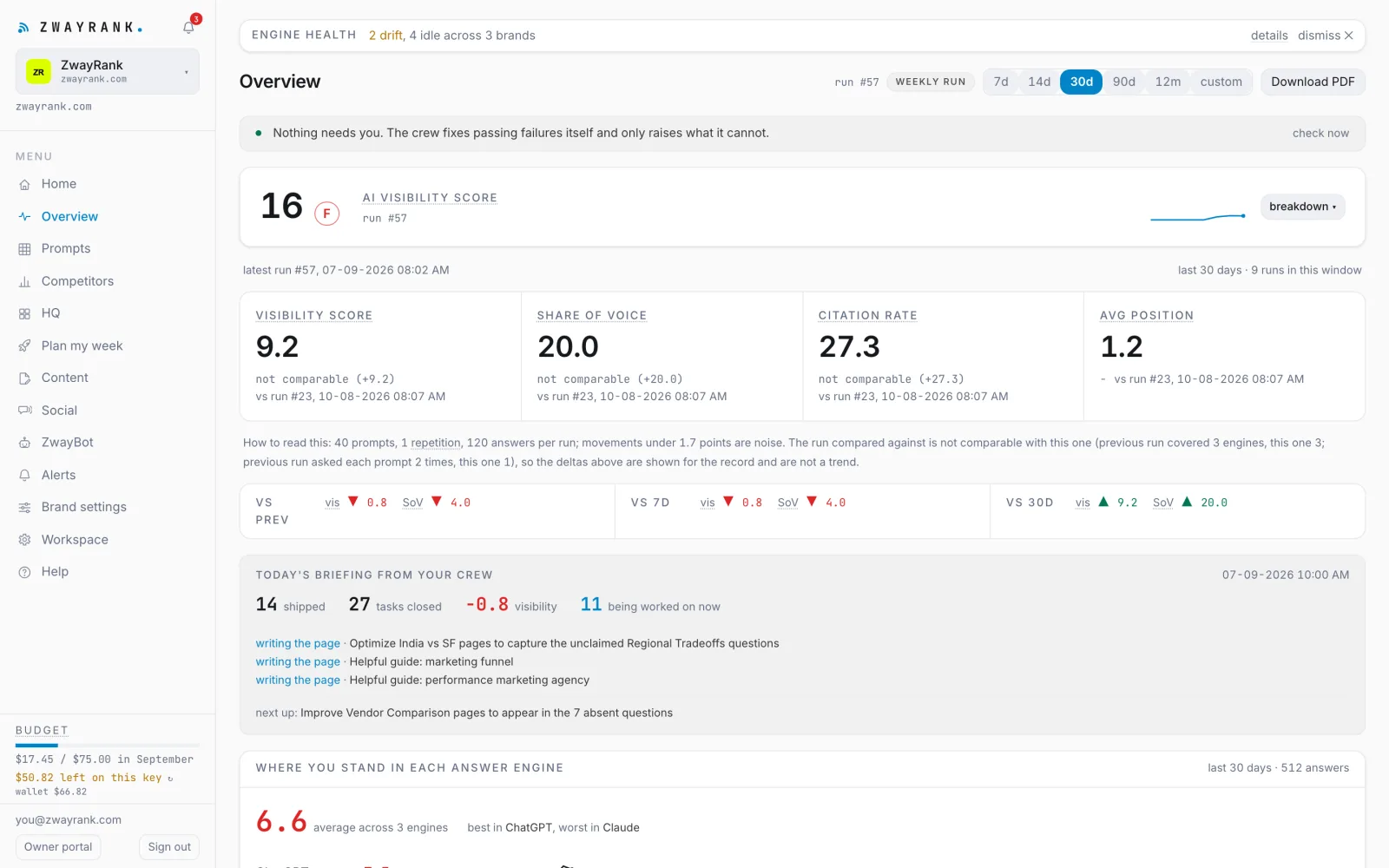Viewport: 1389px width, 868px height.
Task: Click the Sign out button
Action: pyautogui.click(x=169, y=847)
